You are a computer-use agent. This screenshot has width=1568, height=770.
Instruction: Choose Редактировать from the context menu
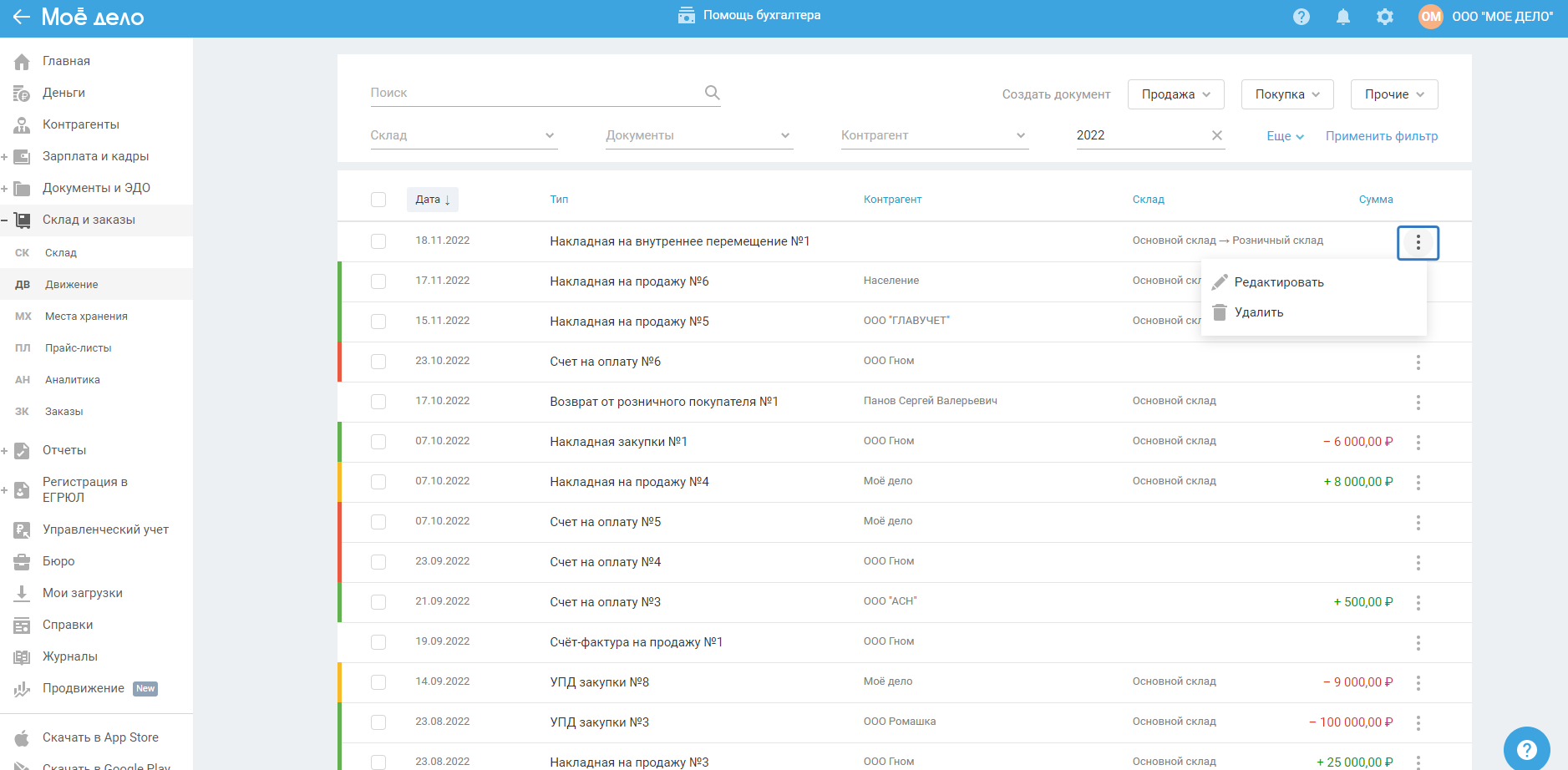(x=1278, y=282)
